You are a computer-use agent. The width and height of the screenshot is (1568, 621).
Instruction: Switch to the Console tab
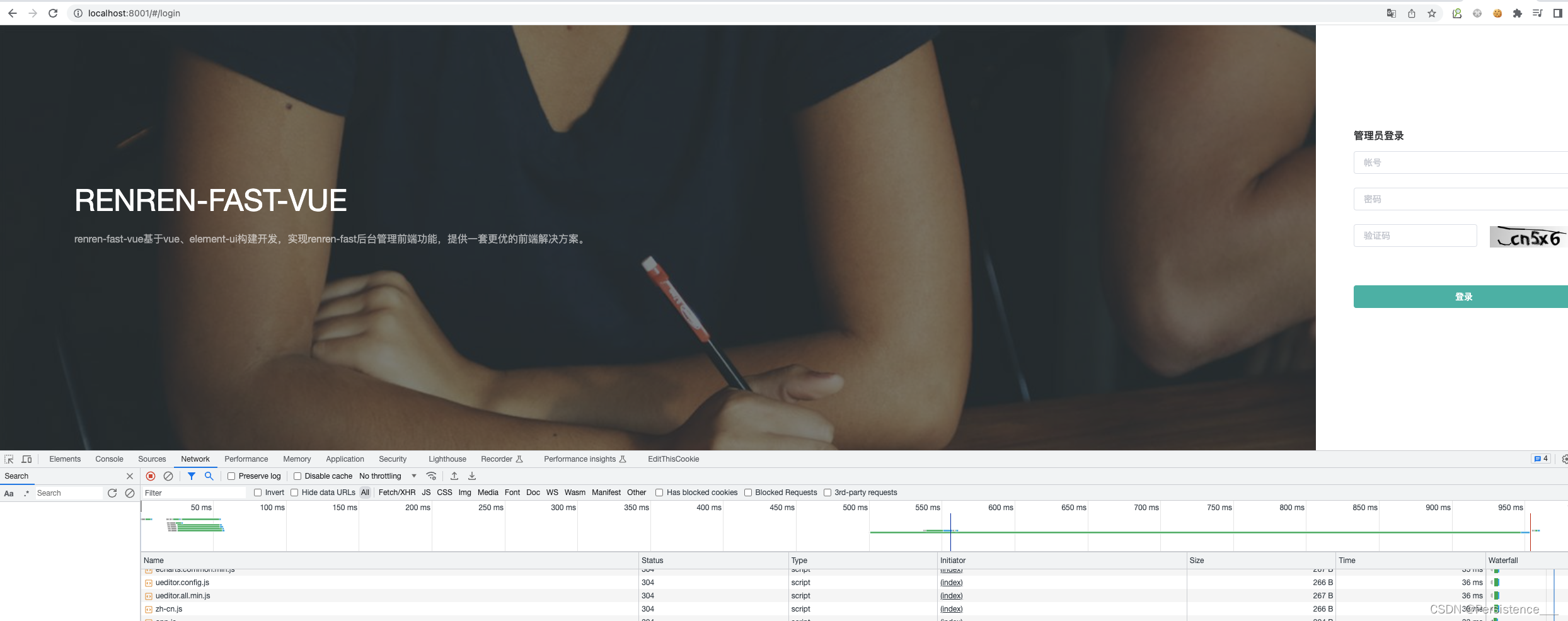tap(109, 459)
